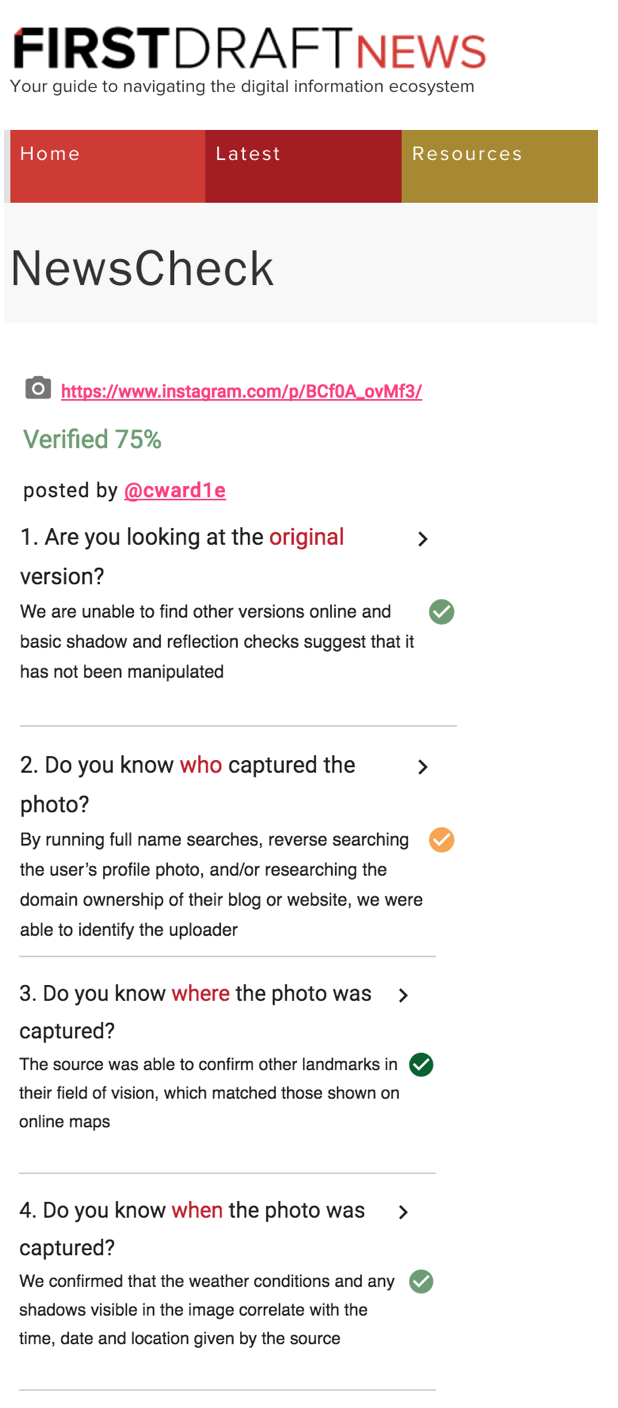Toggle the green checkmark for original version
The image size is (618, 1408).
point(441,612)
